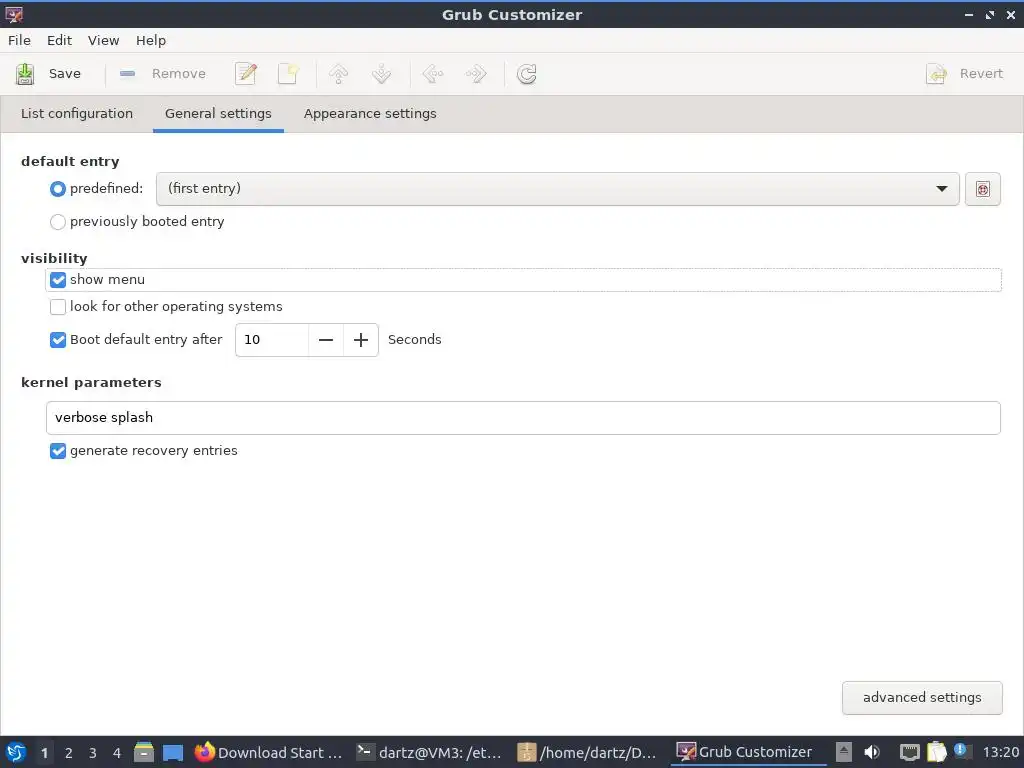The image size is (1024, 768).
Task: Switch to workspace 1 in taskbar
Action: tap(44, 753)
